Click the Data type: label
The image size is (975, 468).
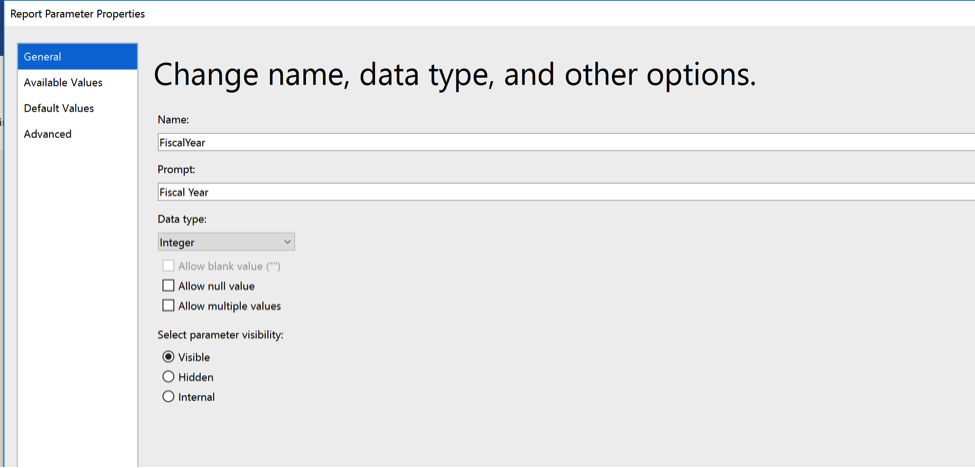click(x=181, y=219)
